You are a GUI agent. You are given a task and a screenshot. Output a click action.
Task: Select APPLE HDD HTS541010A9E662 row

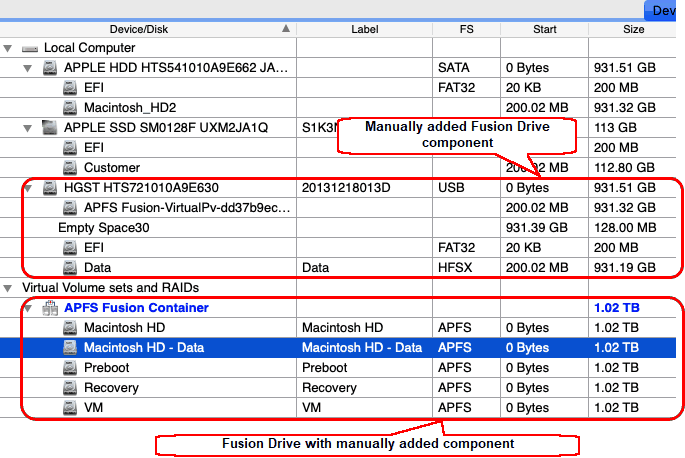[338, 68]
